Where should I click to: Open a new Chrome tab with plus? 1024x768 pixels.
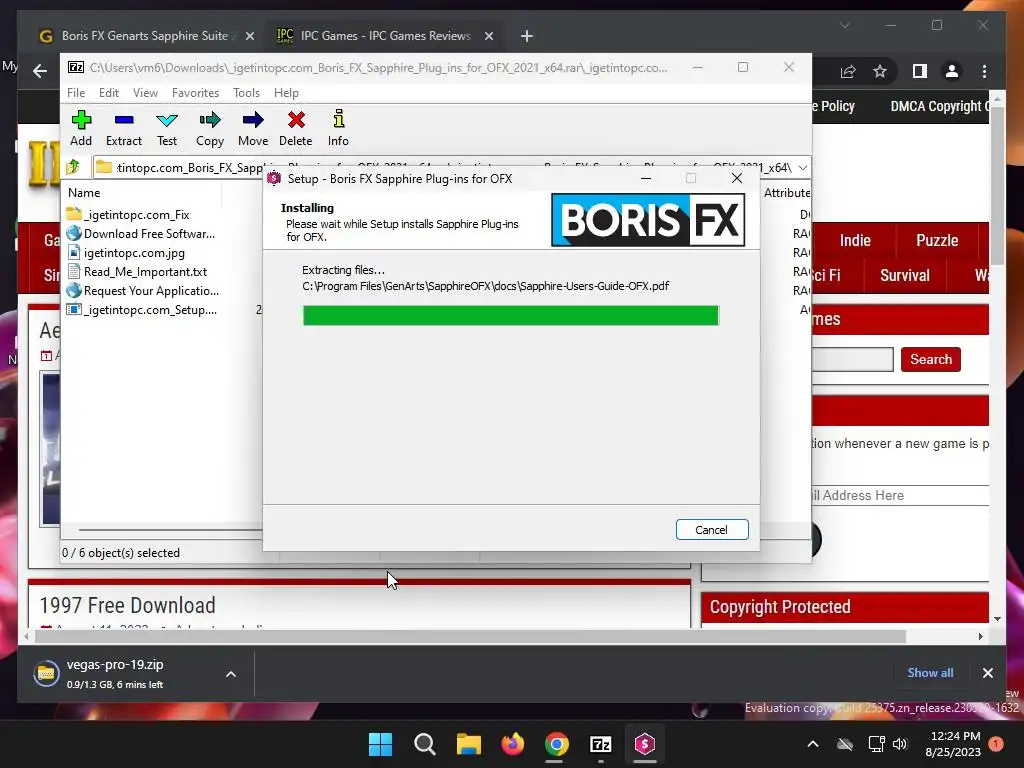tap(526, 36)
